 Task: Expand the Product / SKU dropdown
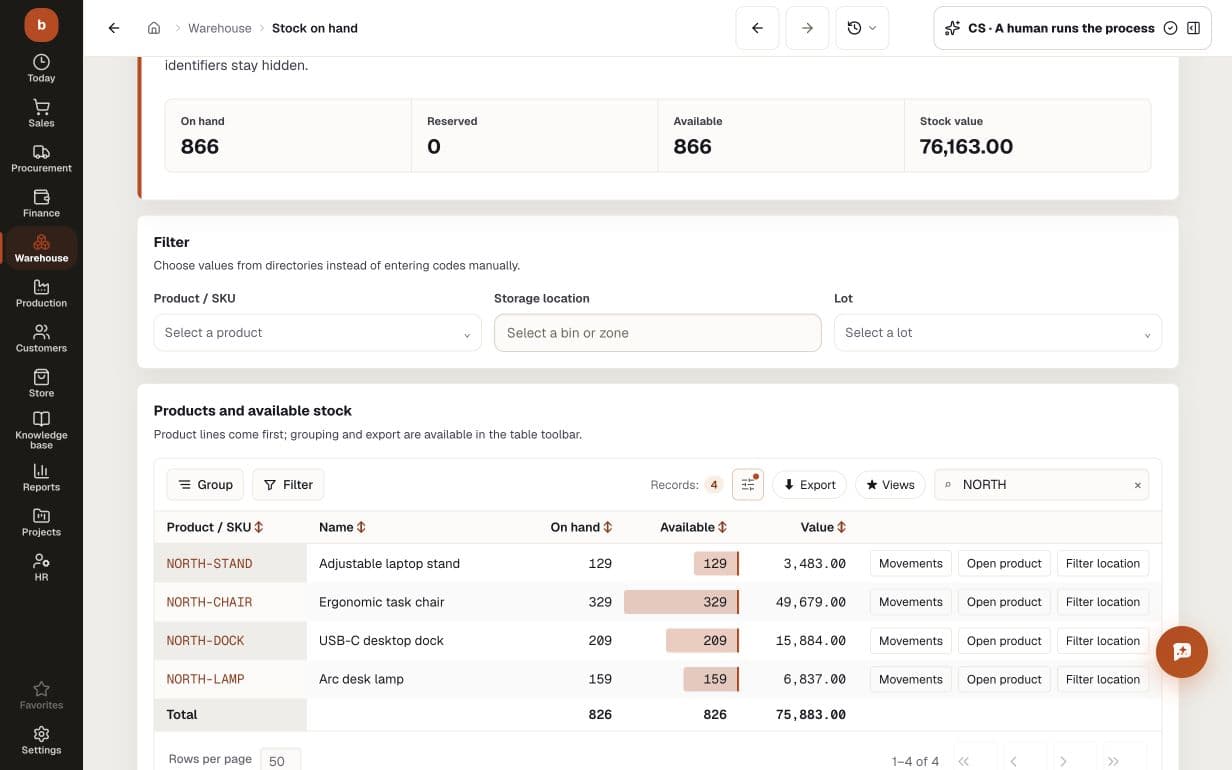pyautogui.click(x=317, y=333)
